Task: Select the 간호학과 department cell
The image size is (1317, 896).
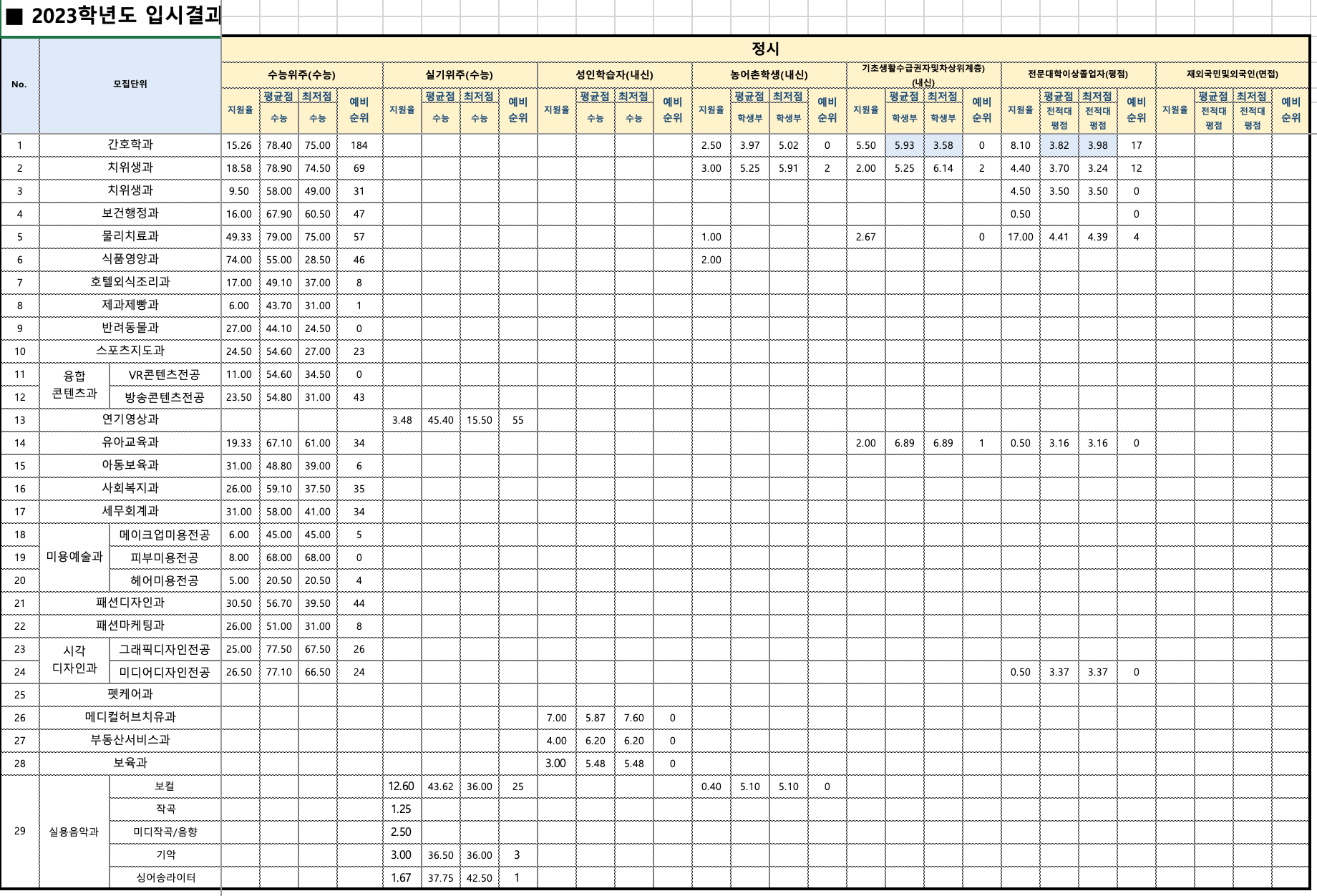Action: pyautogui.click(x=130, y=145)
